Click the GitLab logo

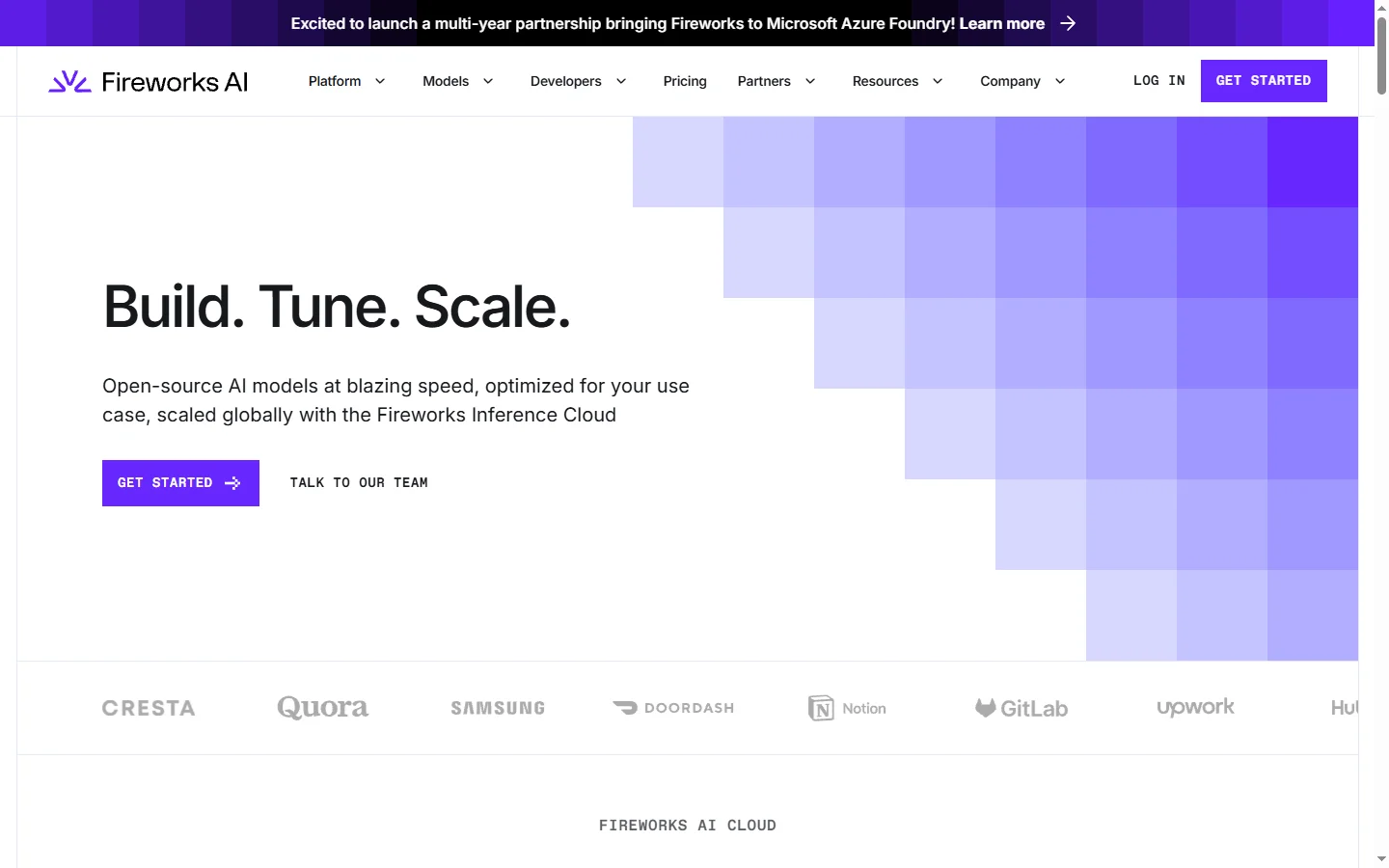click(1021, 708)
